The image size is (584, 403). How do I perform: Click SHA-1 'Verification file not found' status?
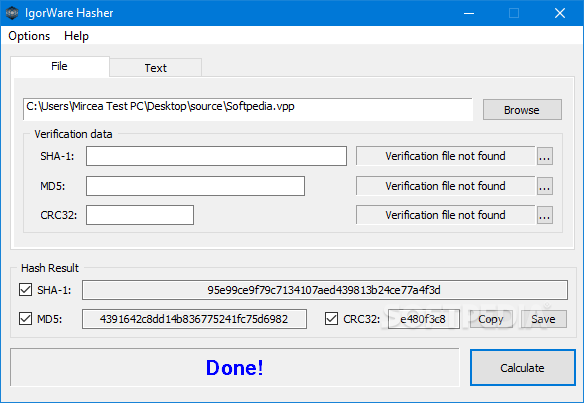pos(445,156)
